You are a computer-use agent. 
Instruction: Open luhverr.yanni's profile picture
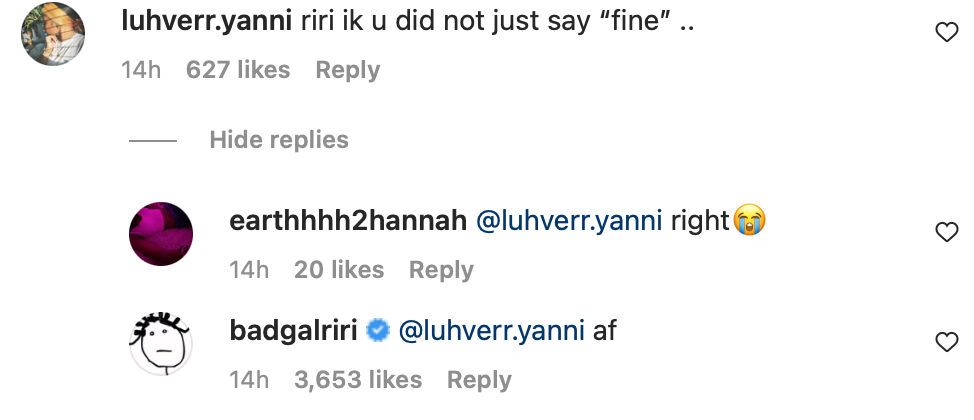coord(52,35)
